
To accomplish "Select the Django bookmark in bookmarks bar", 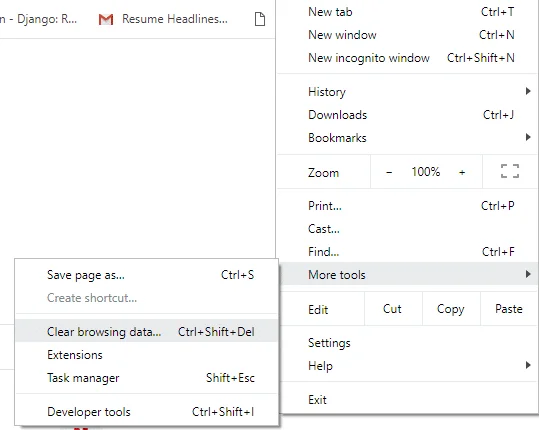I will [38, 19].
